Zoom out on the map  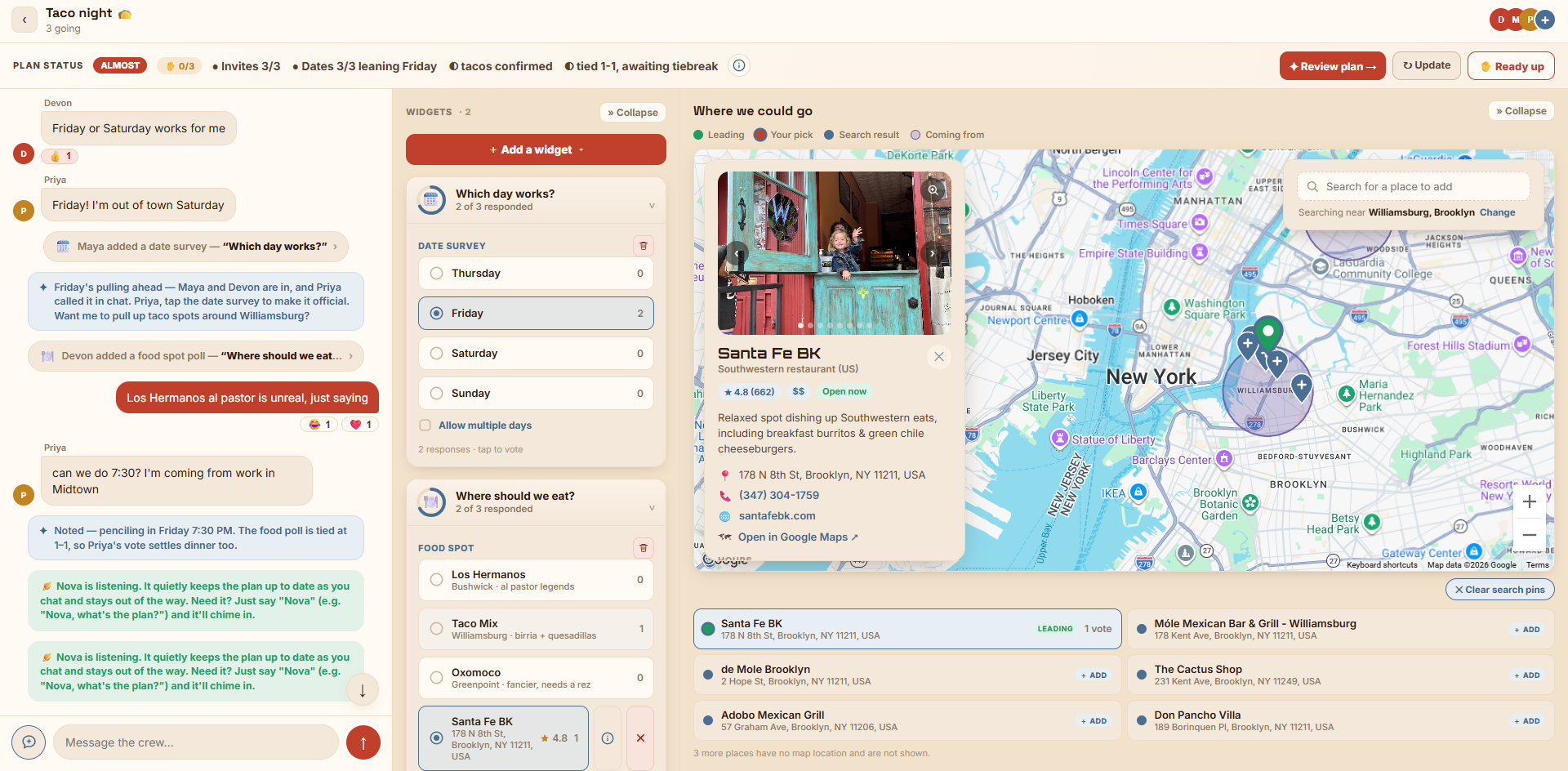coord(1530,535)
